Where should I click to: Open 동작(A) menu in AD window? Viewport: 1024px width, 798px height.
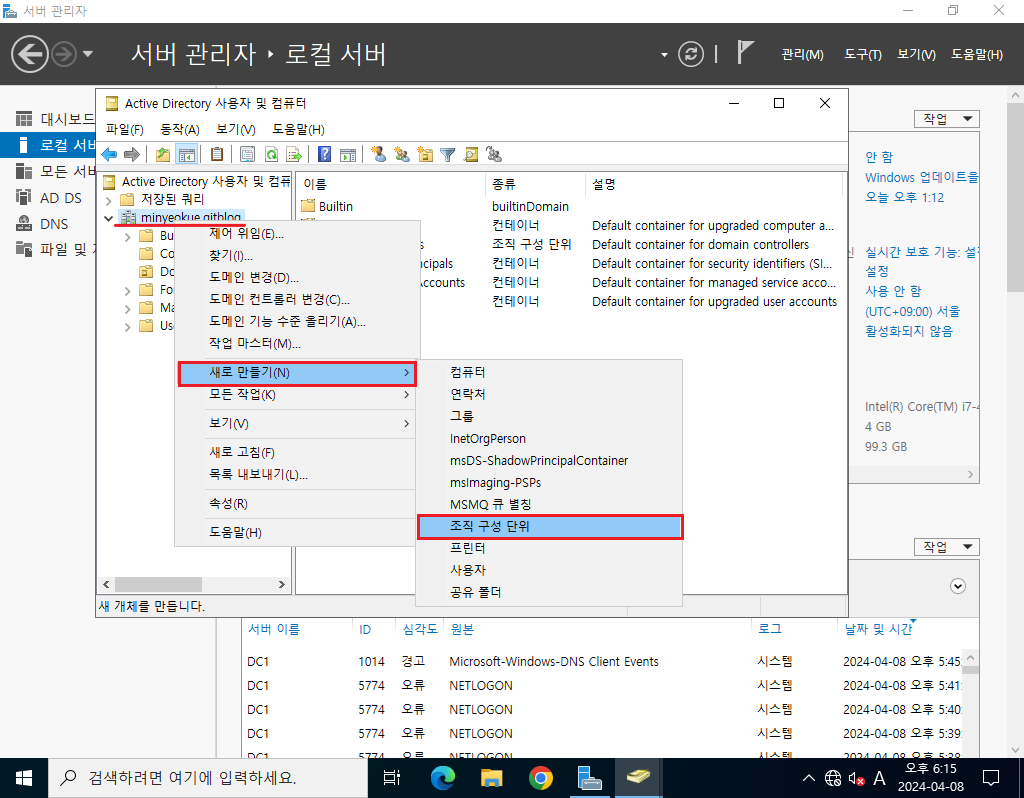(x=180, y=129)
